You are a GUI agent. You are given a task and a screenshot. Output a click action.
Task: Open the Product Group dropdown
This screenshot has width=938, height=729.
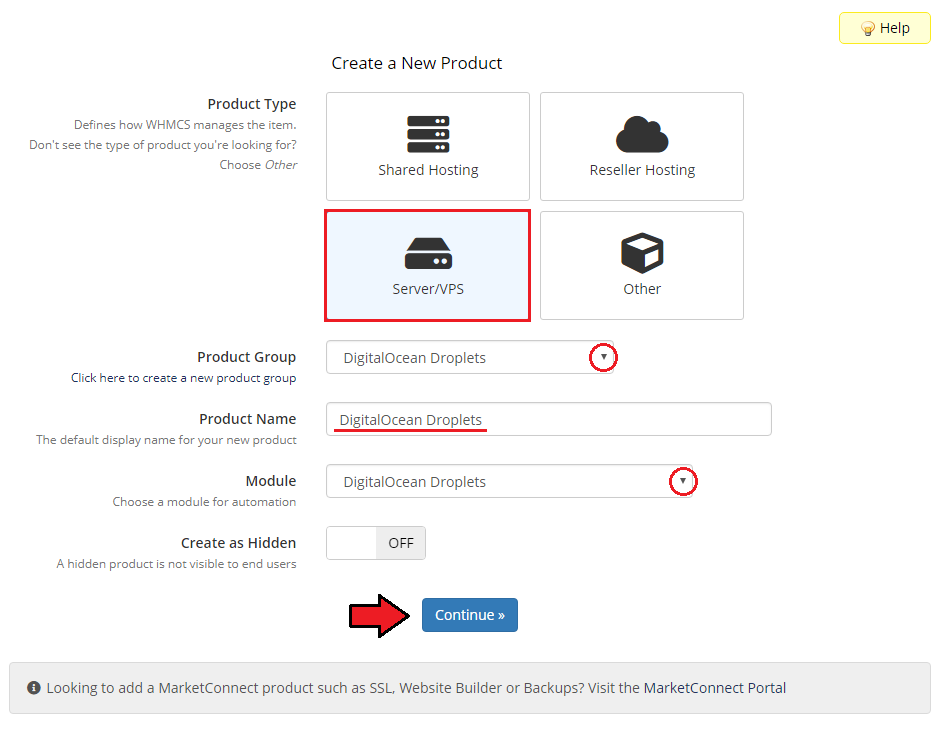tap(470, 358)
